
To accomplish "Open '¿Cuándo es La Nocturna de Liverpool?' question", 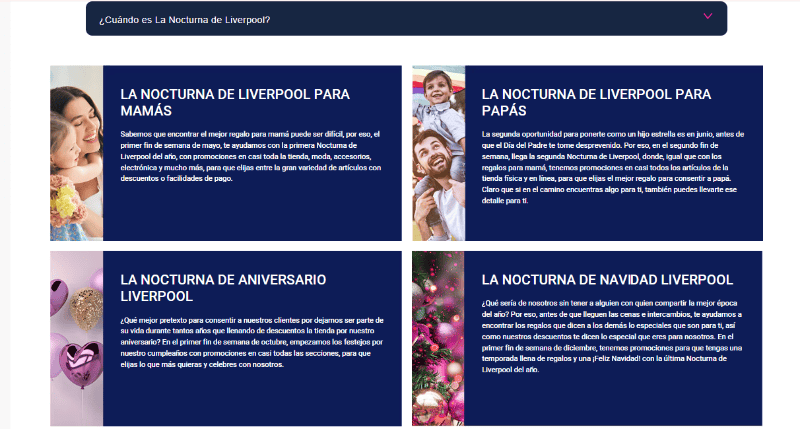I will tap(406, 19).
